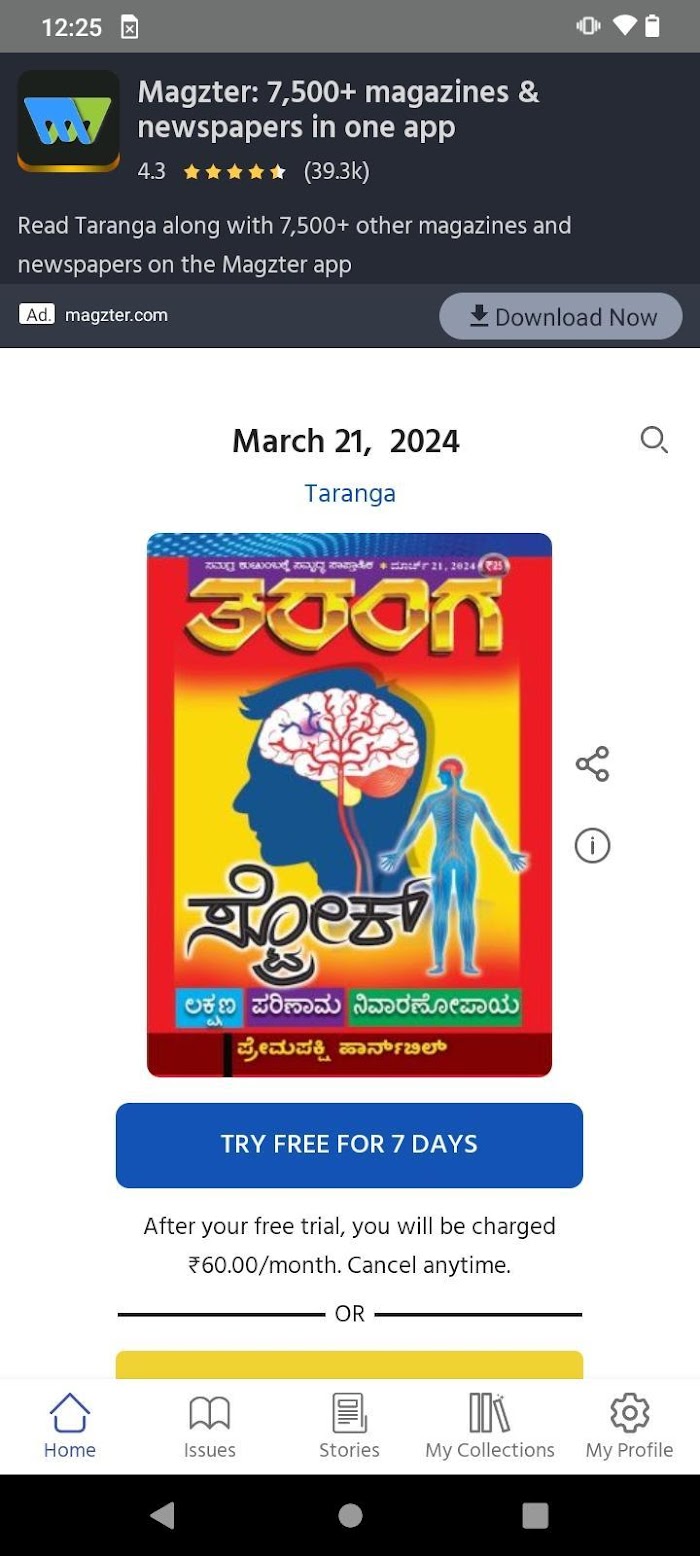Open the issue info icon

coord(592,846)
